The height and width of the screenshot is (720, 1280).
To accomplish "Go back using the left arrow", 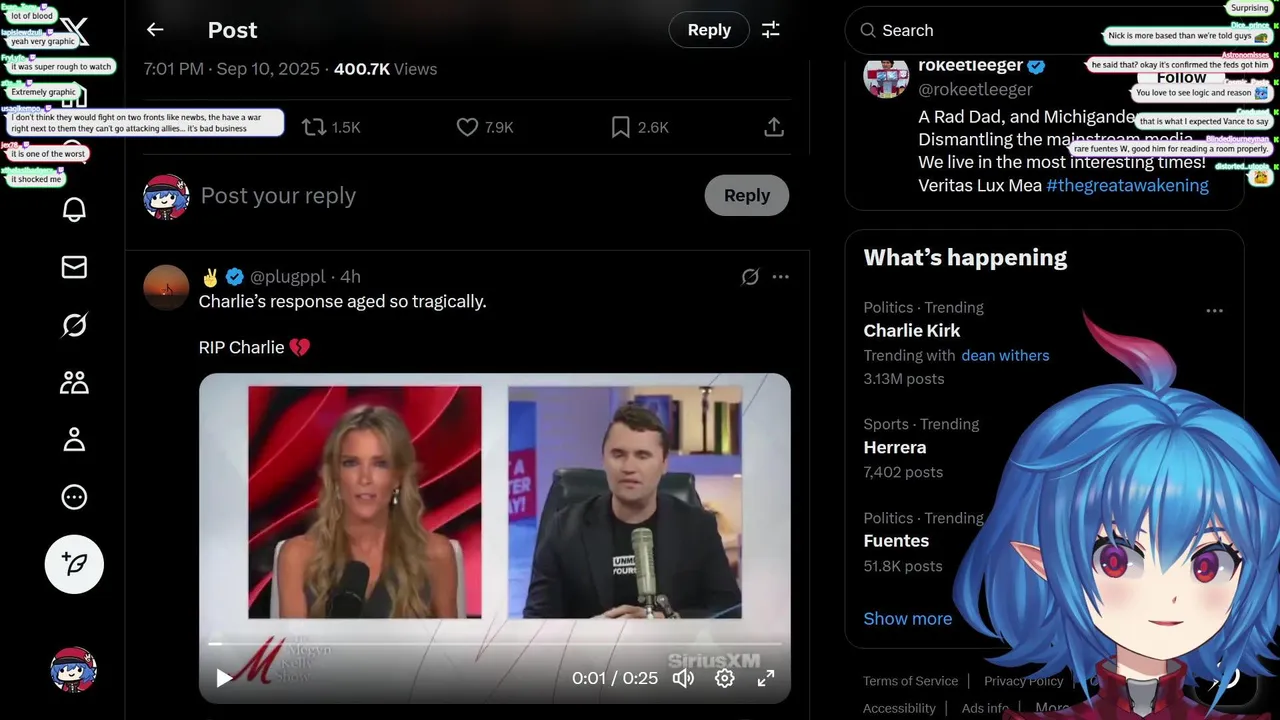I will (155, 30).
